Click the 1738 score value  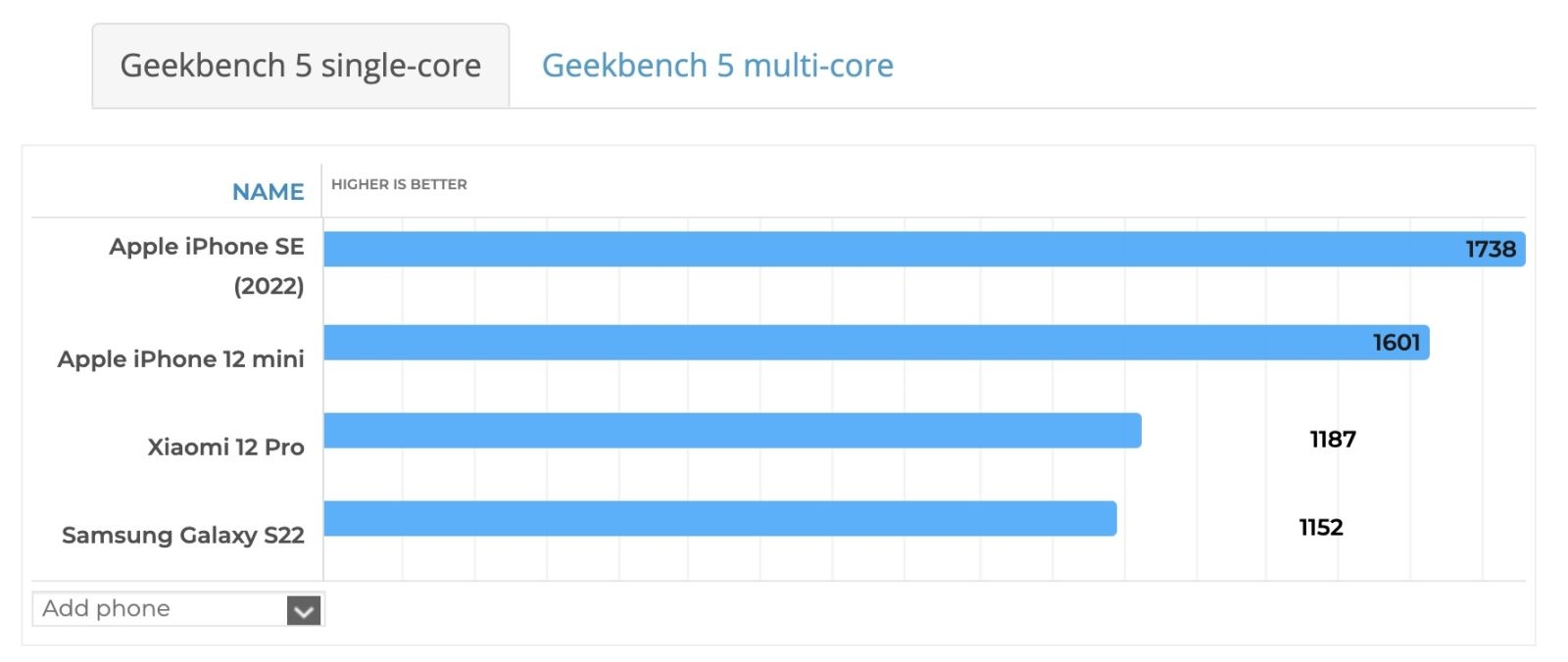(x=1490, y=249)
